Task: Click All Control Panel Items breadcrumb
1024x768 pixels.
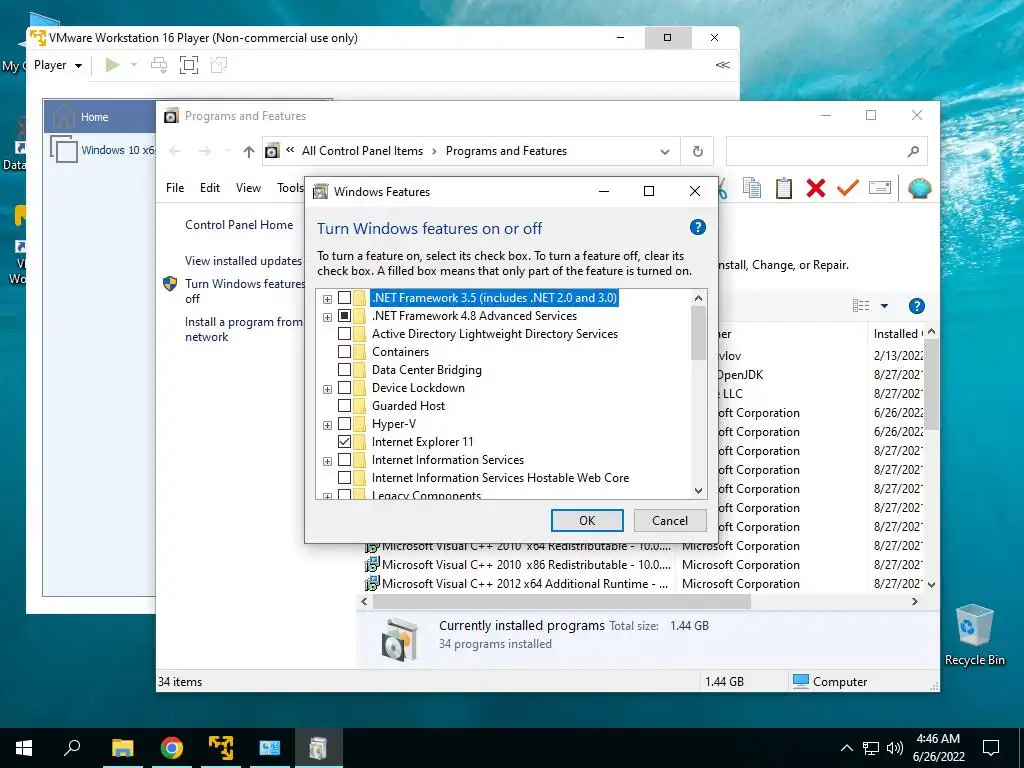Action: pos(362,151)
